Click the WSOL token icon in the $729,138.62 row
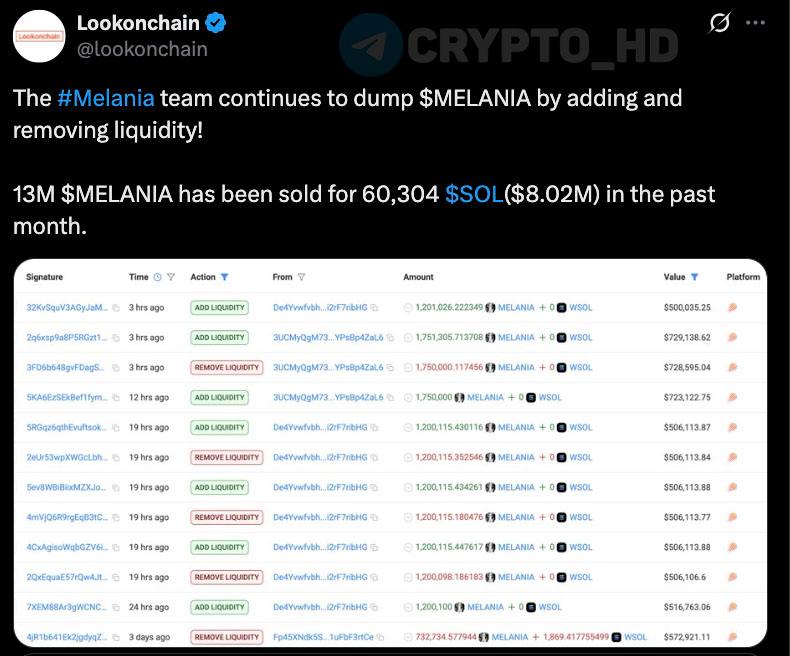 tap(562, 338)
